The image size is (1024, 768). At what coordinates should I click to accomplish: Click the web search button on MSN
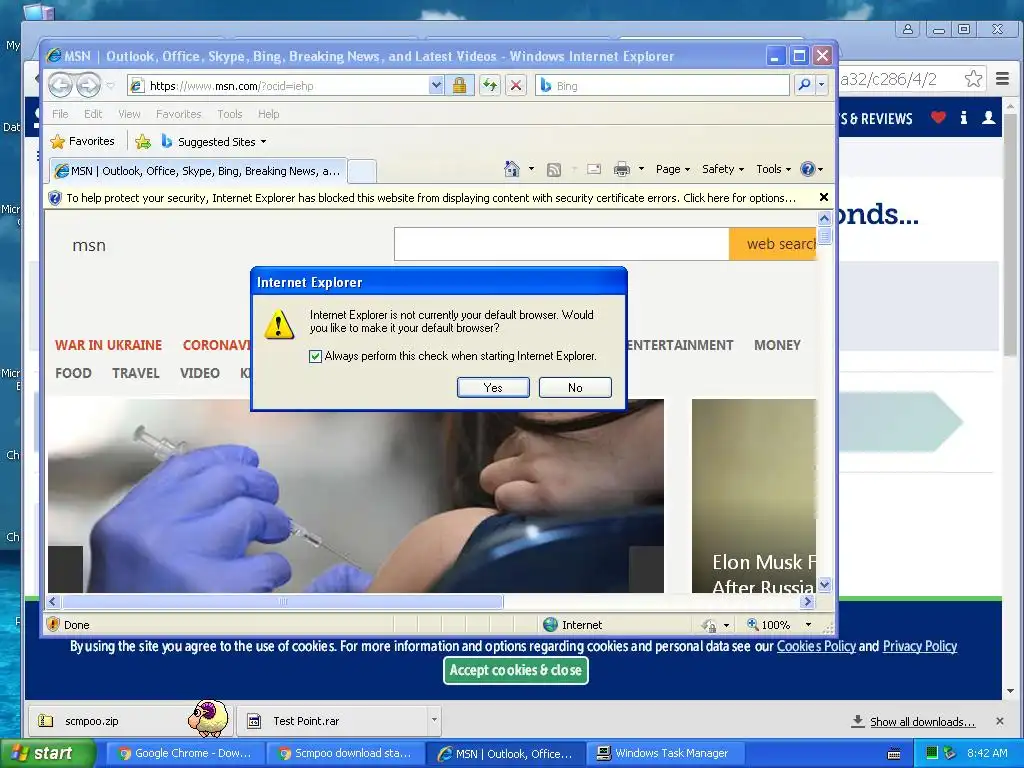click(773, 244)
